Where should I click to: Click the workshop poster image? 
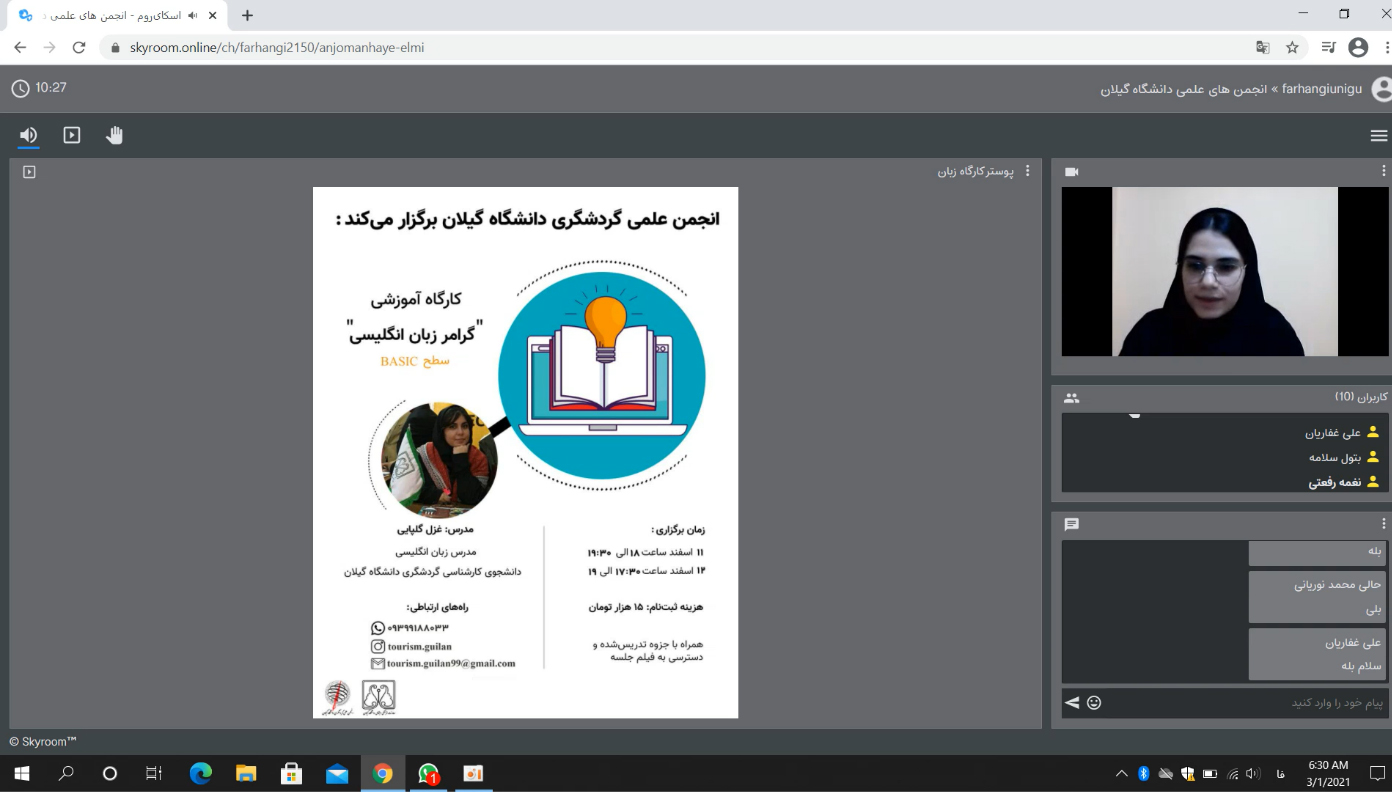pyautogui.click(x=525, y=452)
